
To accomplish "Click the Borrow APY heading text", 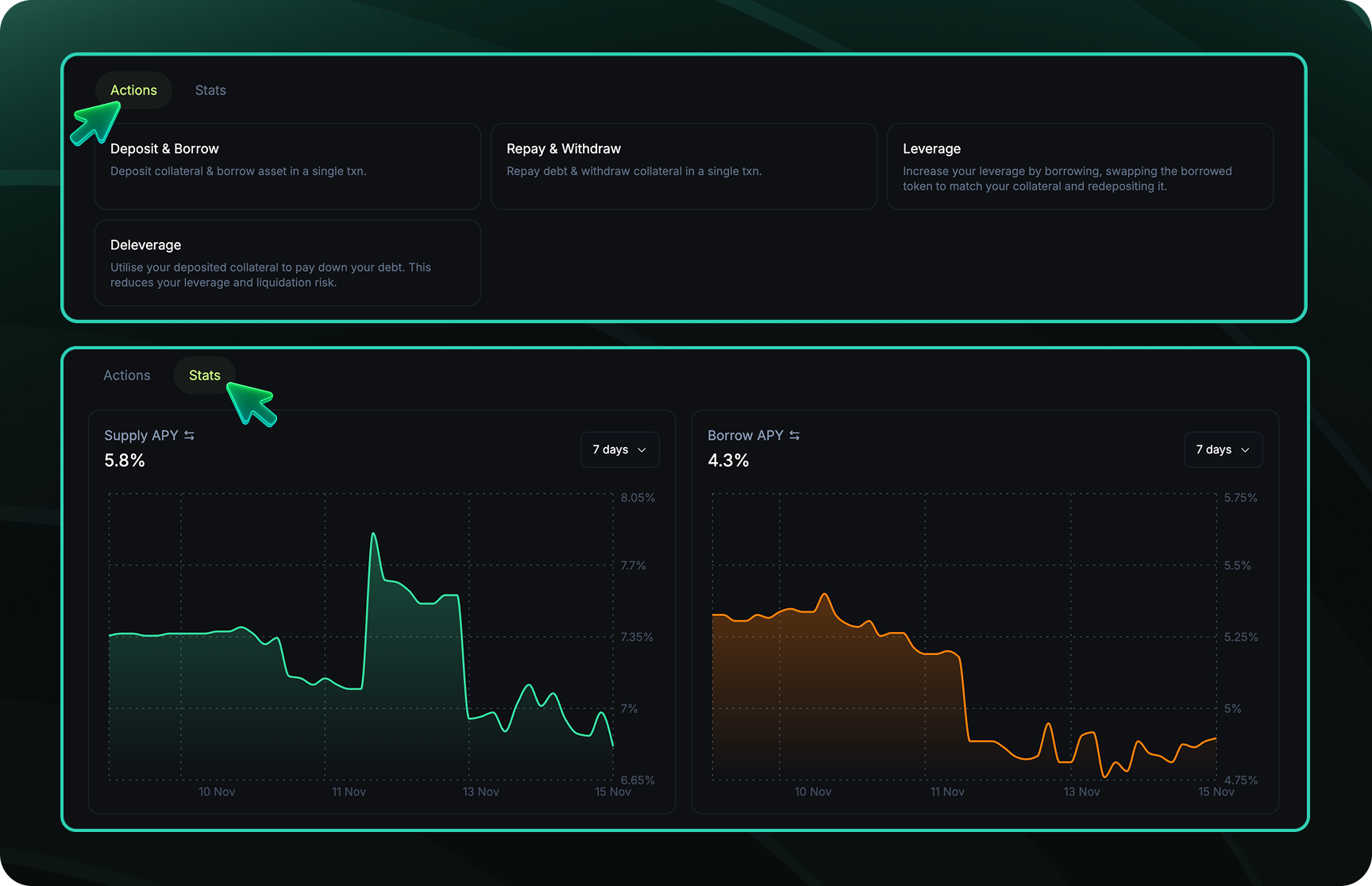I will click(745, 436).
